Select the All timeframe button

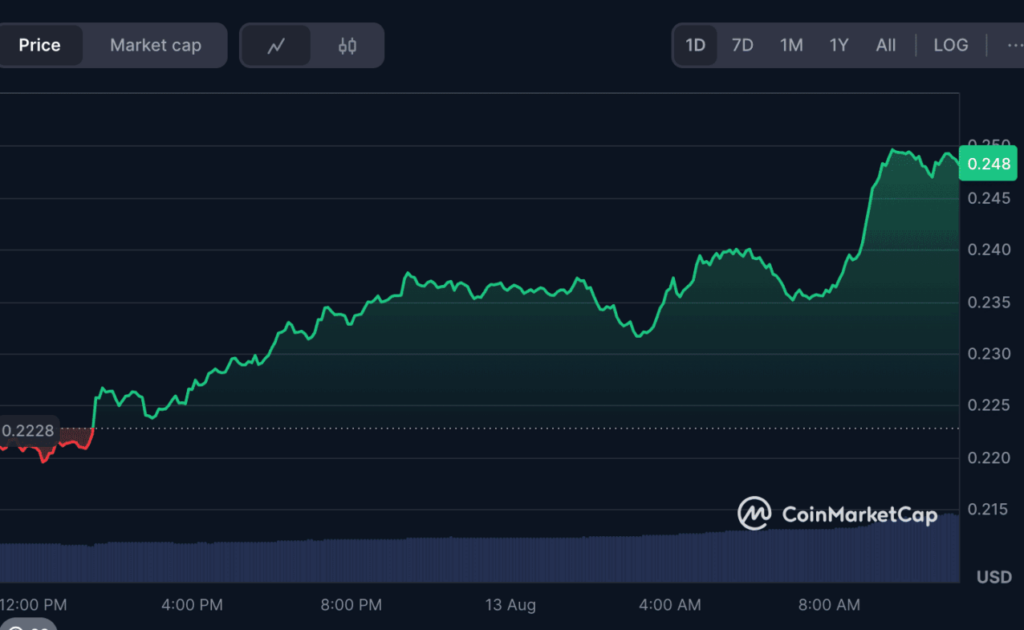[886, 44]
